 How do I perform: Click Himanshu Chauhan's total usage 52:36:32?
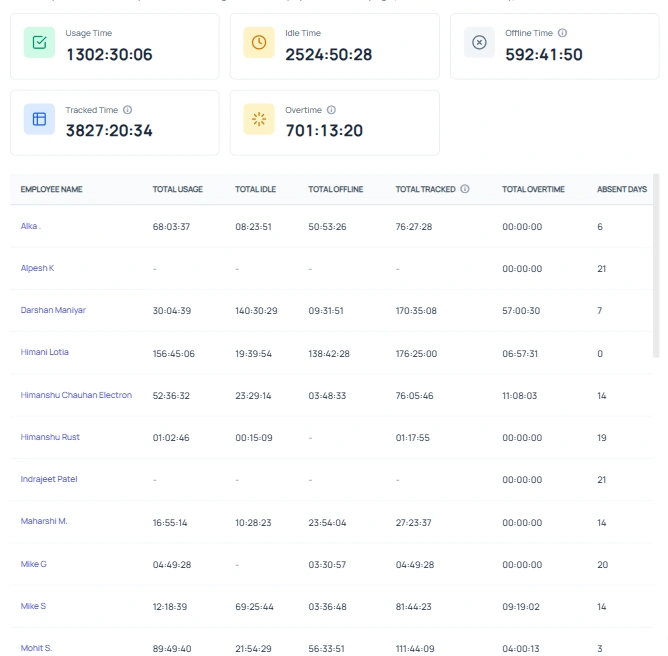pyautogui.click(x=171, y=396)
